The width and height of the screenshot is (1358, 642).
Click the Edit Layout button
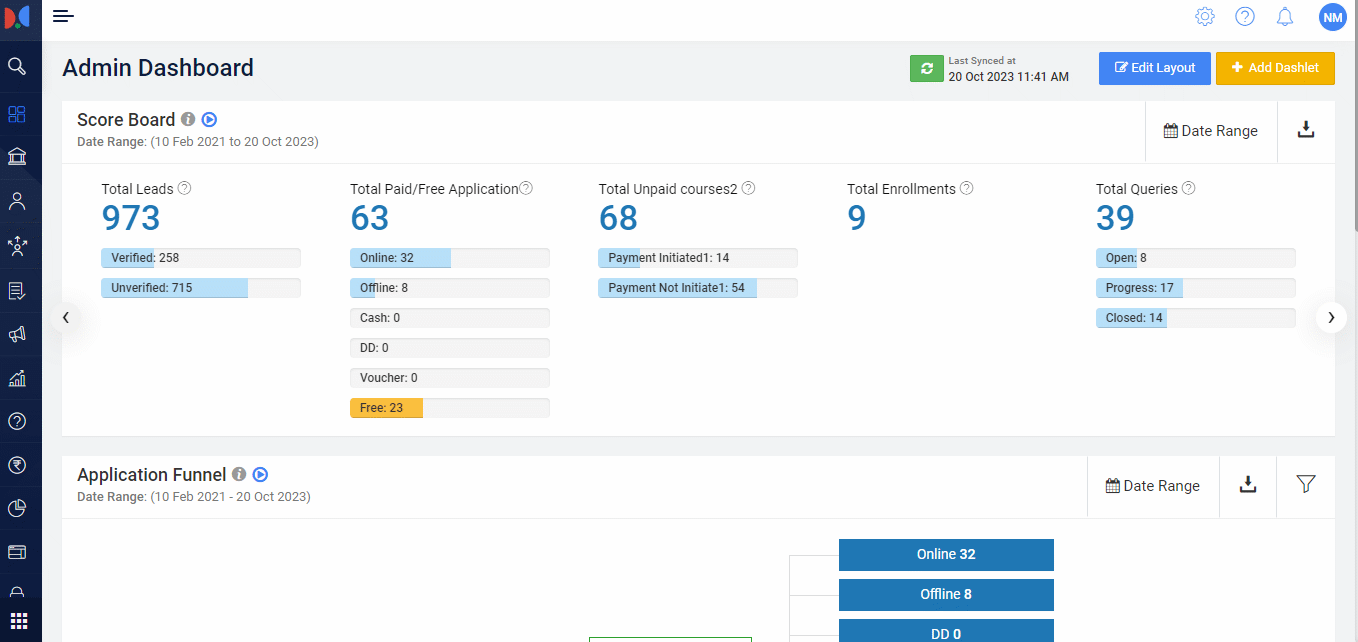1154,68
